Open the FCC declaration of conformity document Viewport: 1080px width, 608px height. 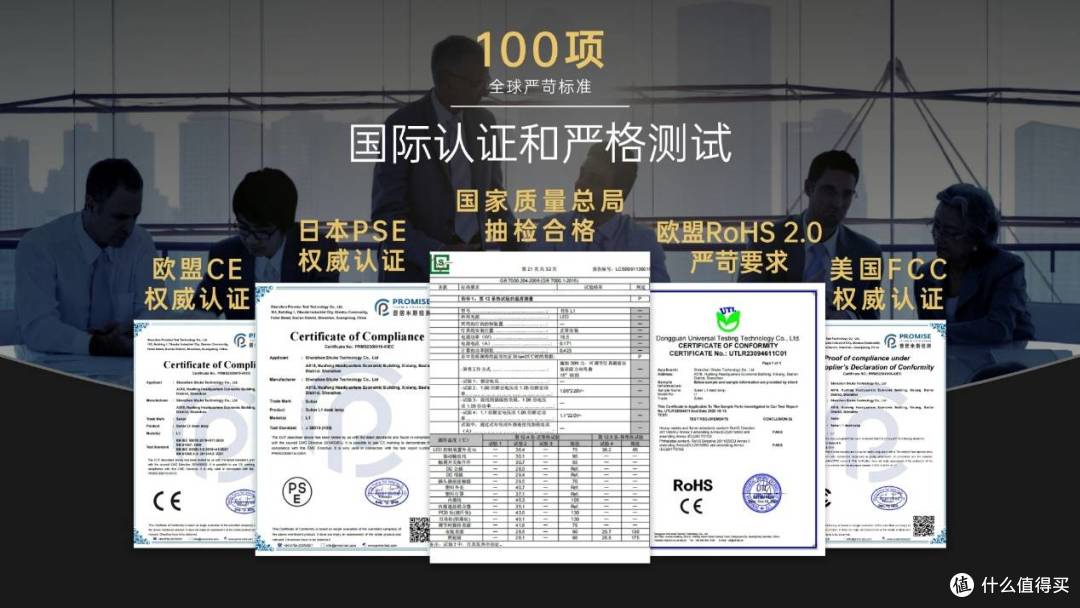tap(885, 434)
